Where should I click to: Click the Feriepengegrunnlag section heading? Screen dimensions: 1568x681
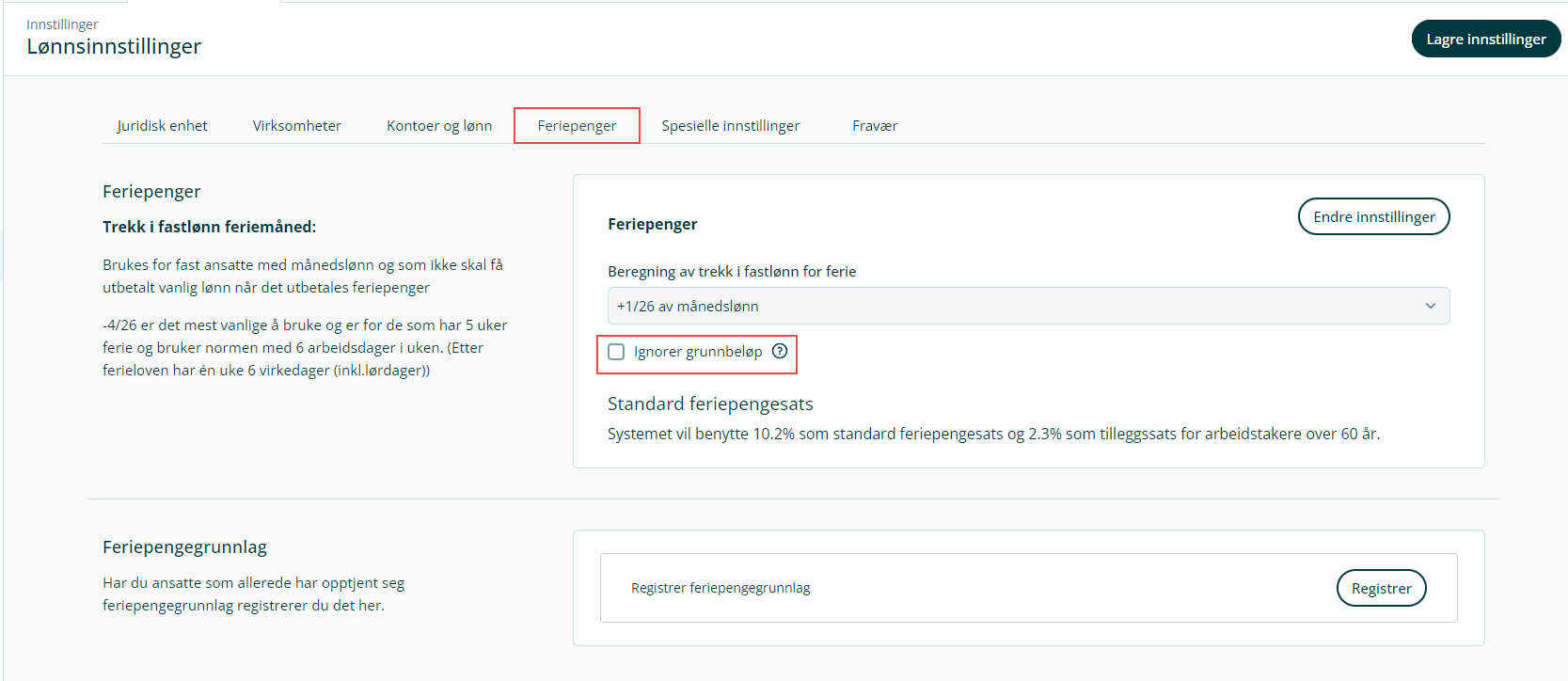coord(184,547)
